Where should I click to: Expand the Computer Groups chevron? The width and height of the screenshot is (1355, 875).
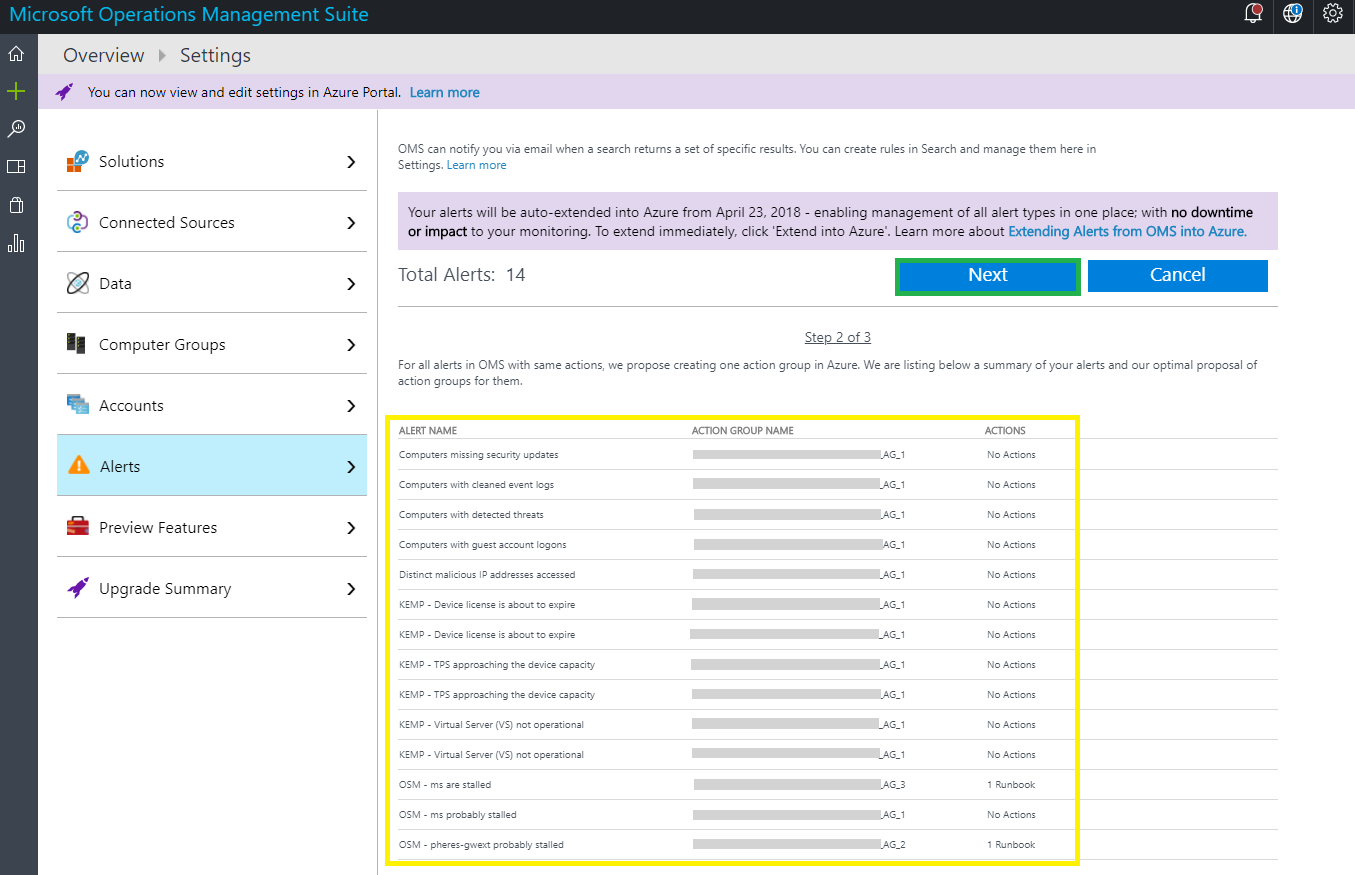point(351,344)
